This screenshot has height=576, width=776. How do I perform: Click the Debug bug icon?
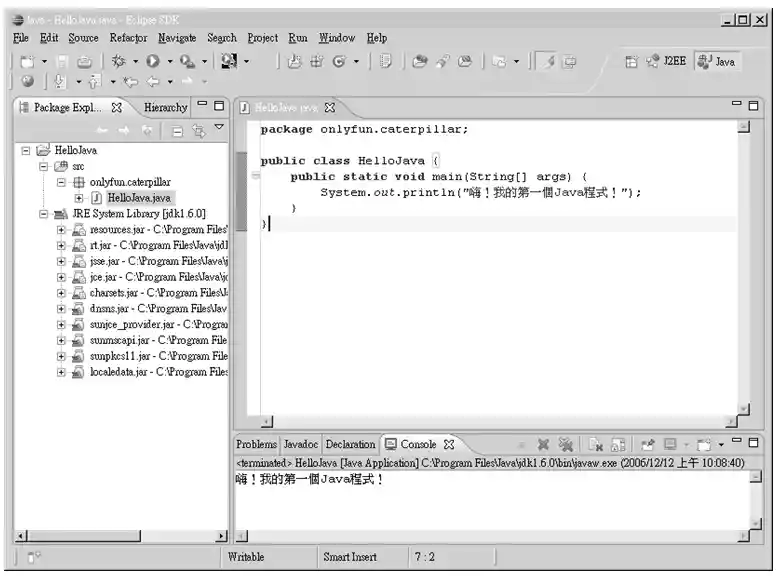(x=118, y=61)
